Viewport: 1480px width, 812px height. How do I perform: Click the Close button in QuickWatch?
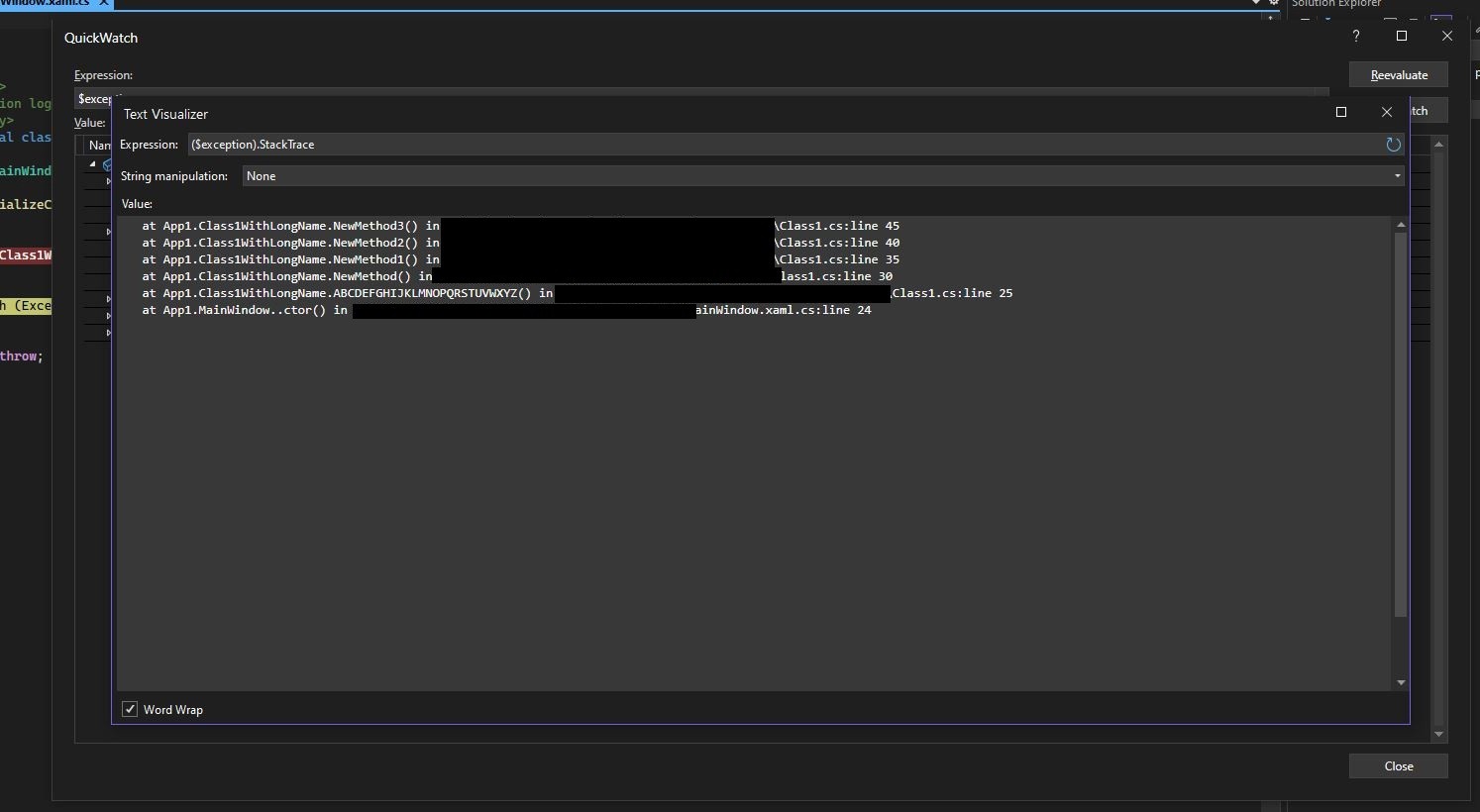coord(1399,766)
